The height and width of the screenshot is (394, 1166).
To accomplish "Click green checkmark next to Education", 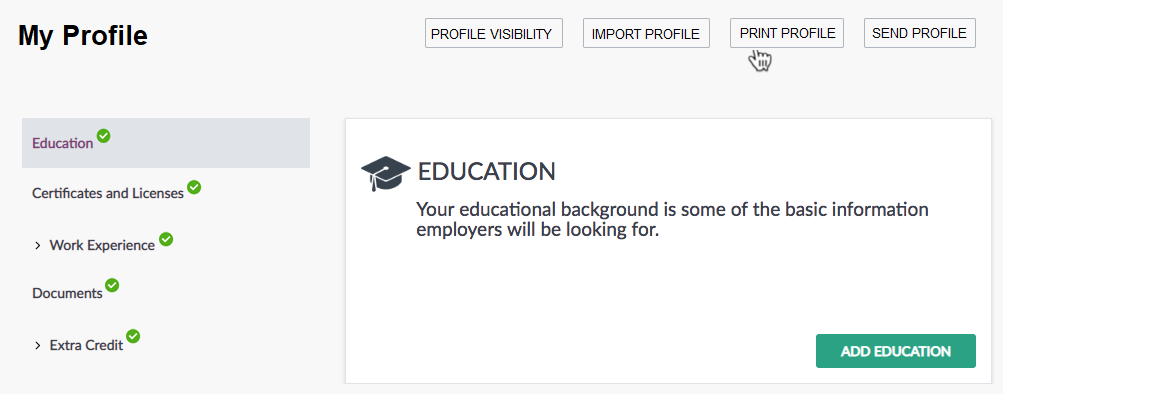I will (x=103, y=136).
